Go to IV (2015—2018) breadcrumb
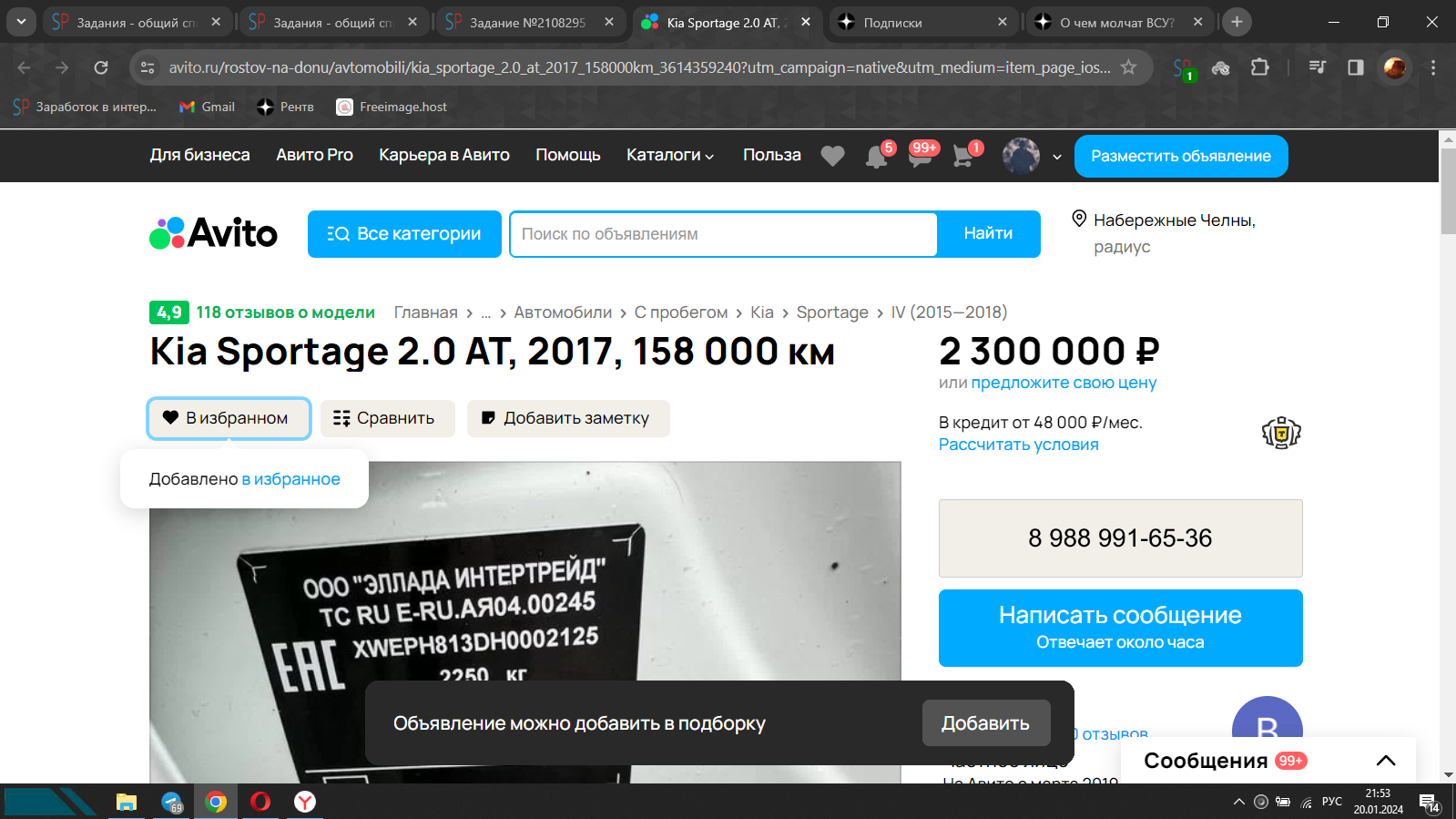1456x819 pixels. (x=949, y=312)
